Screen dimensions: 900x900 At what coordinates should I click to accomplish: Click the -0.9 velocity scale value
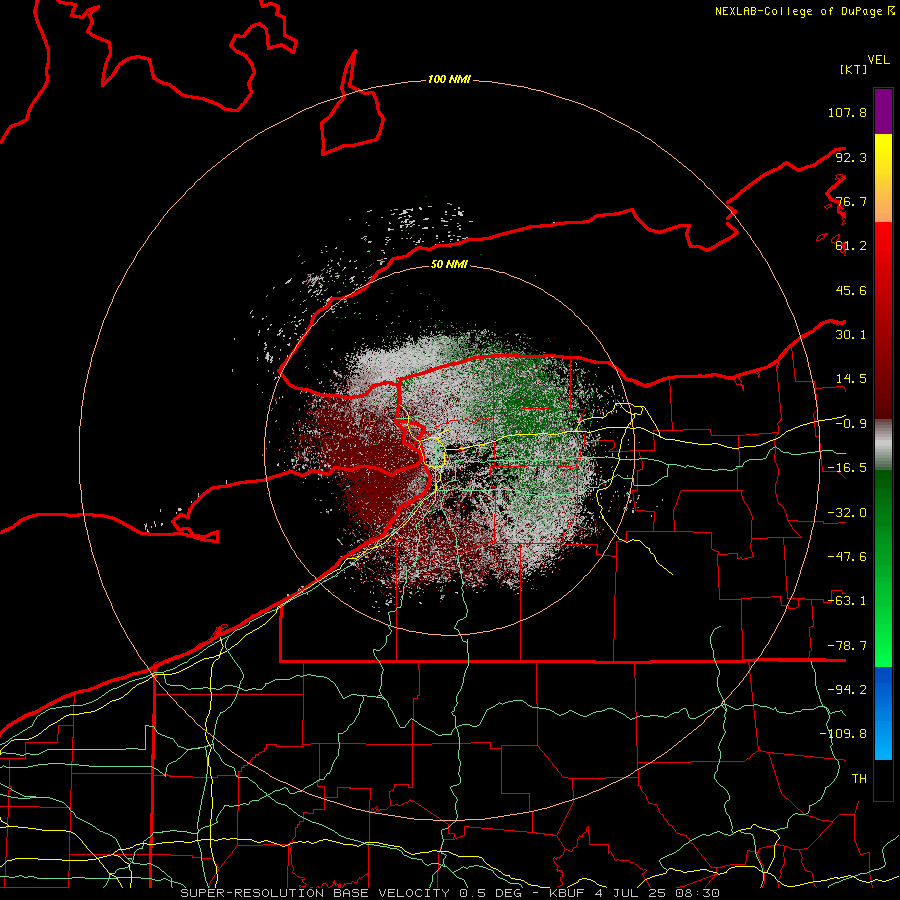(851, 424)
